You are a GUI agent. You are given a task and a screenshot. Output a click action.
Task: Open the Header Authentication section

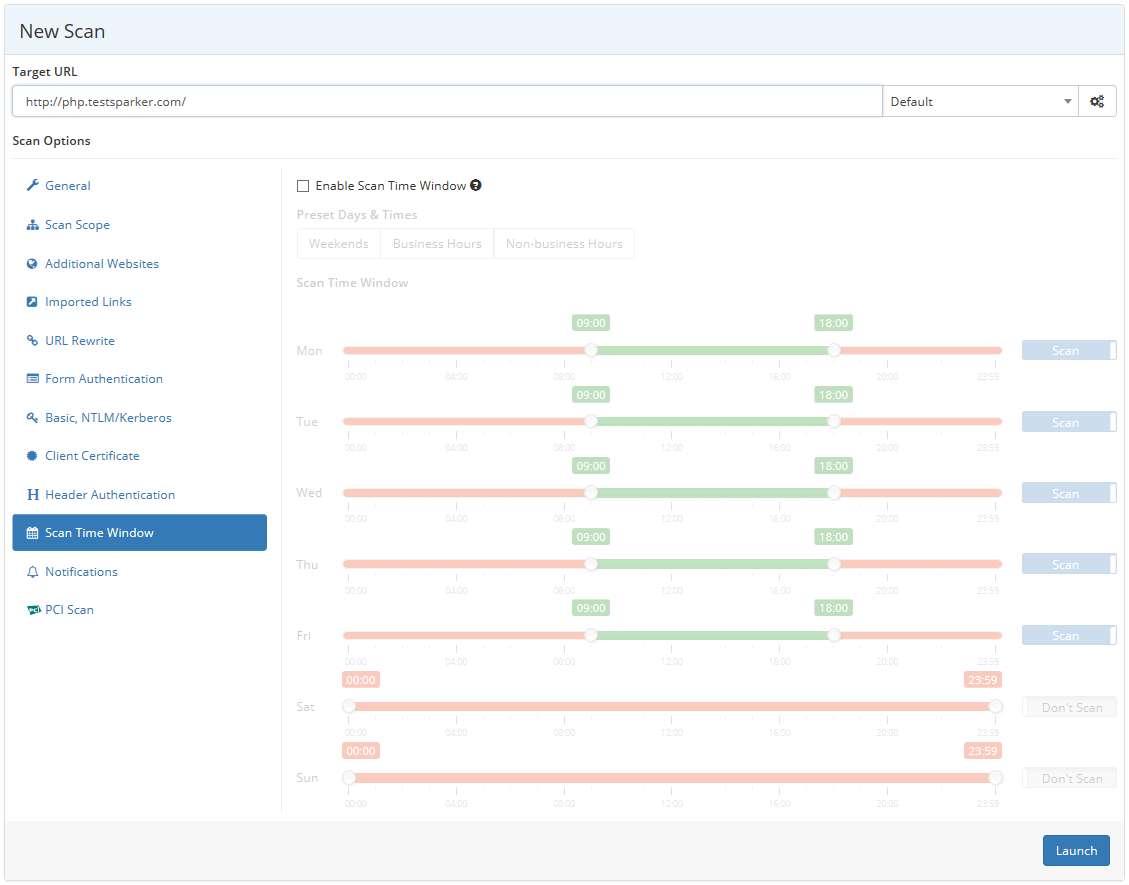coord(109,495)
